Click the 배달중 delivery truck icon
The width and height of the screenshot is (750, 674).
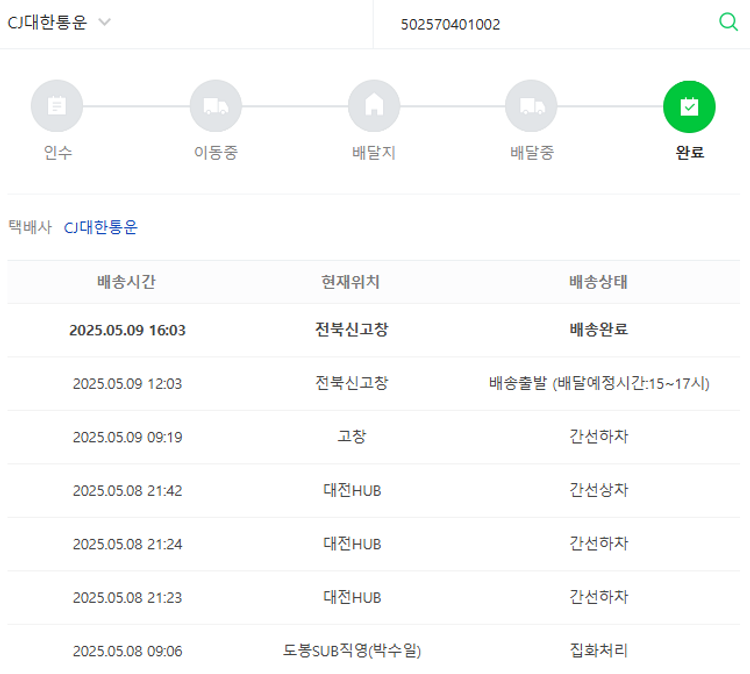[531, 106]
